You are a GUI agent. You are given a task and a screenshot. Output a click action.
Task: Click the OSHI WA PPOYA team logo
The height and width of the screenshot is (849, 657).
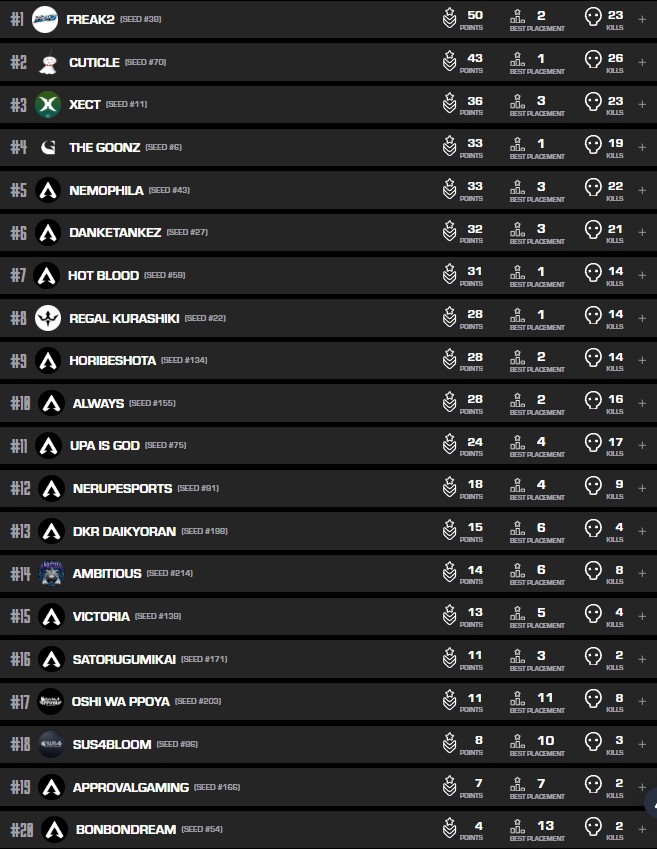coord(51,702)
